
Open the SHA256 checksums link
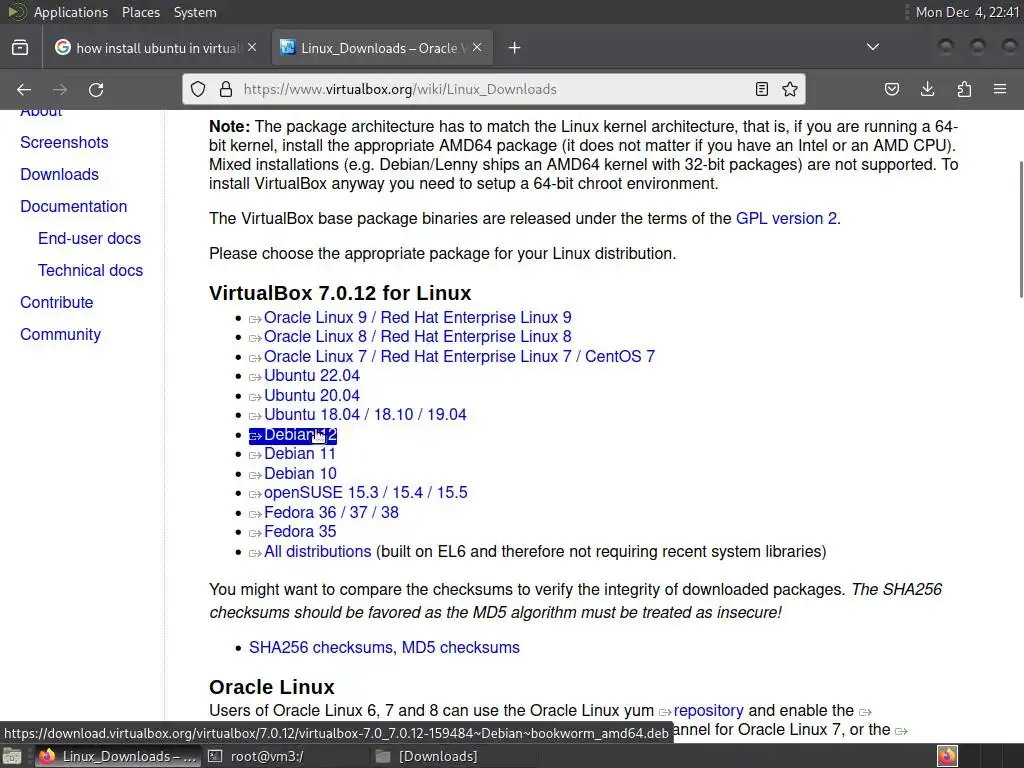coord(321,647)
